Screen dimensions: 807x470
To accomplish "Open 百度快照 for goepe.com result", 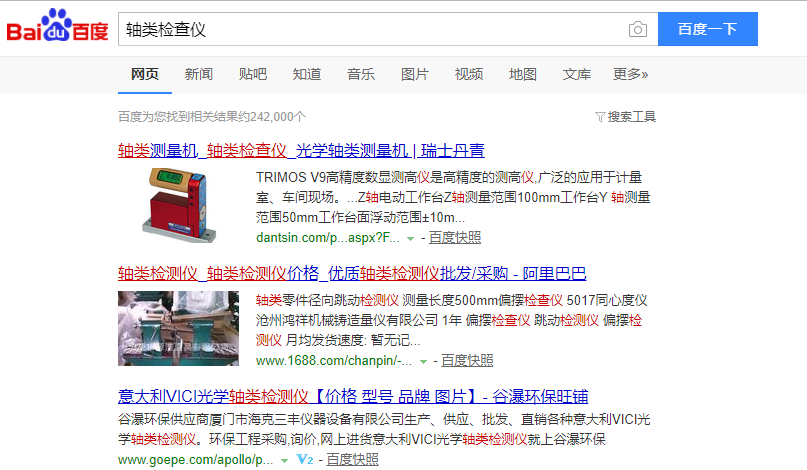I will coord(353,459).
